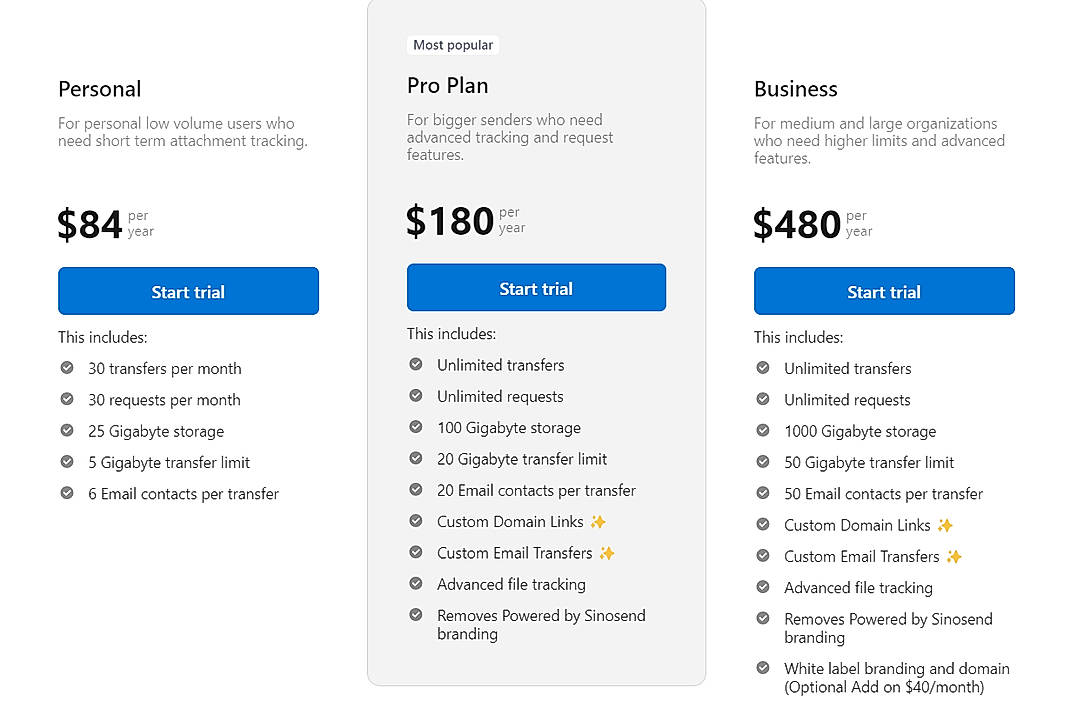Click the checkmark next to Advanced file tracking in Pro Plan
1070x721 pixels.
pyautogui.click(x=415, y=584)
